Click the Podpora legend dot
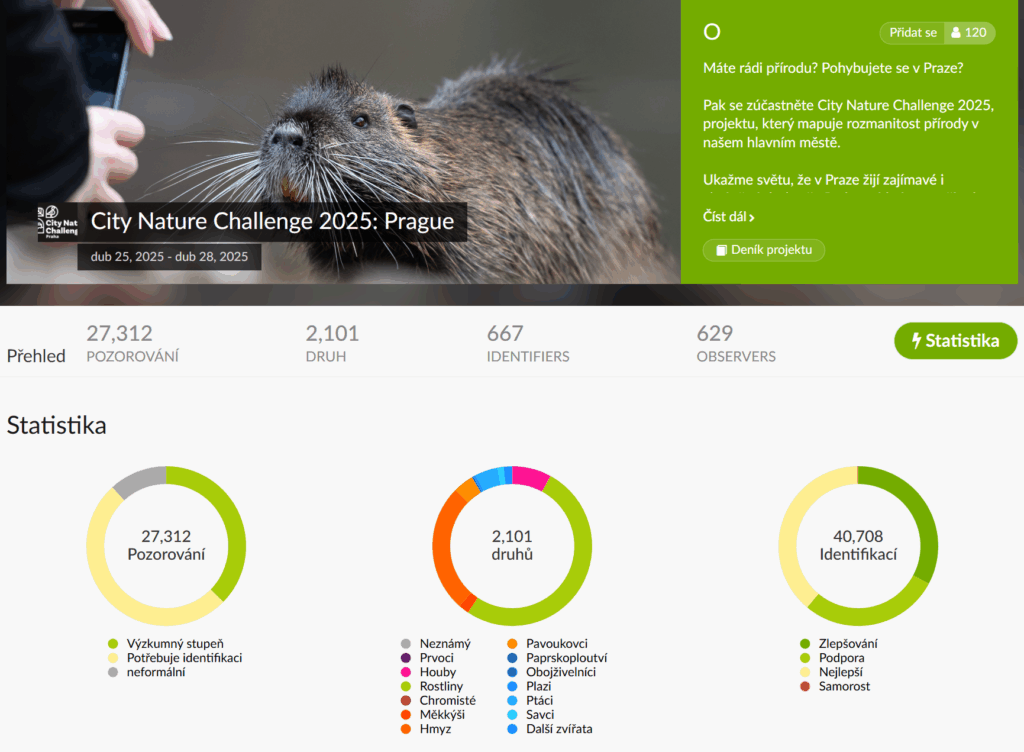The width and height of the screenshot is (1024, 752). click(x=805, y=658)
